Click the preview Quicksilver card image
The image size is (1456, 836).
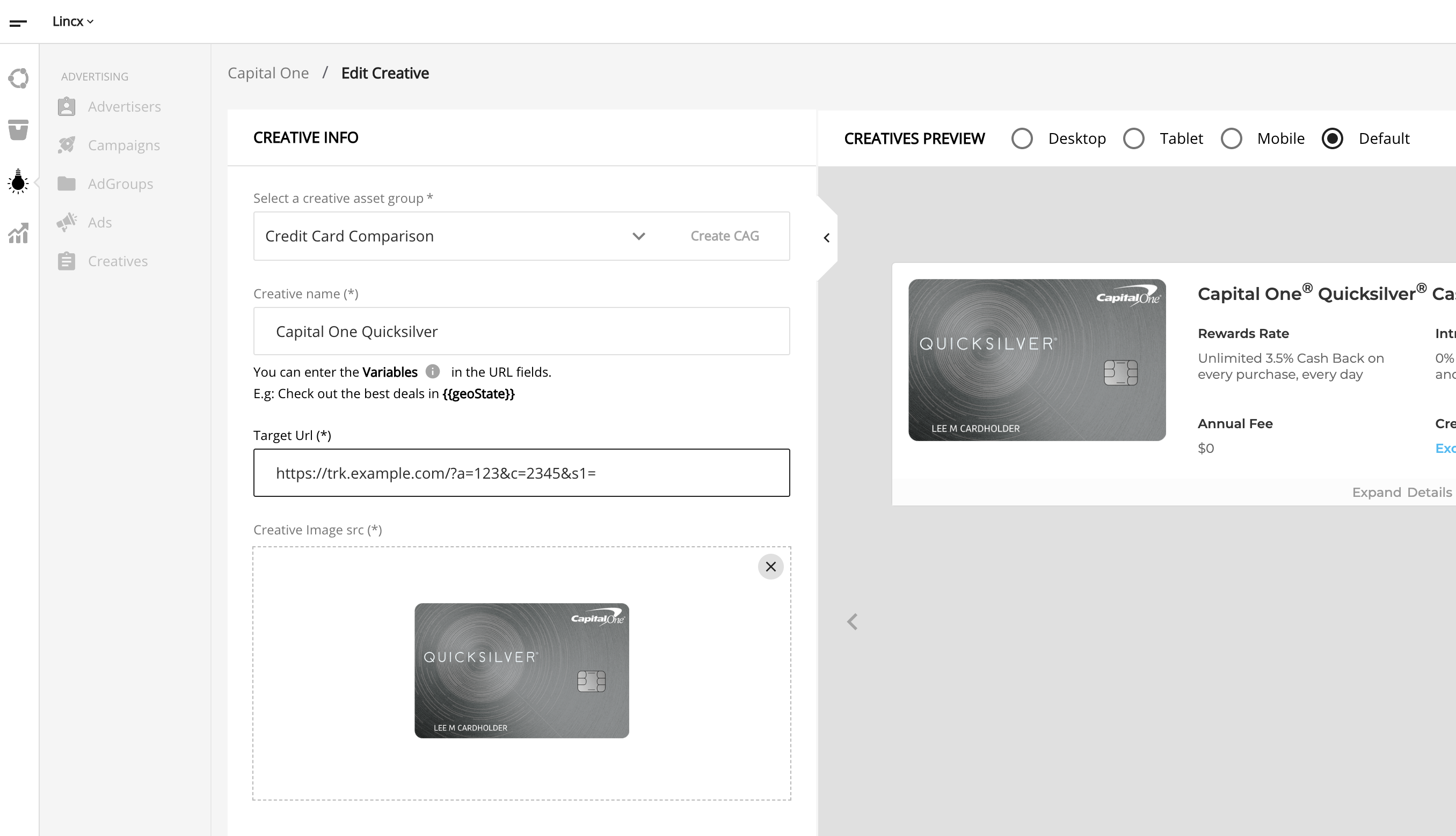coord(1037,360)
